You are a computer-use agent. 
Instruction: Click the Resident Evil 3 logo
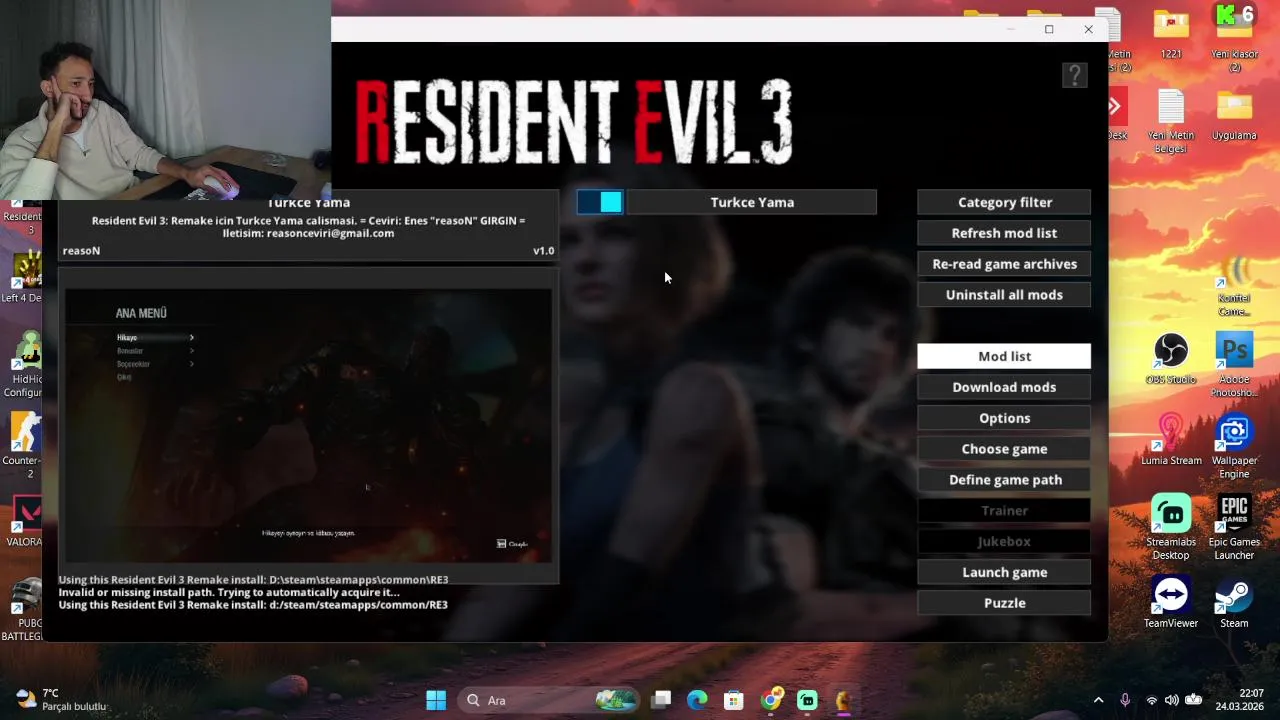[x=574, y=122]
